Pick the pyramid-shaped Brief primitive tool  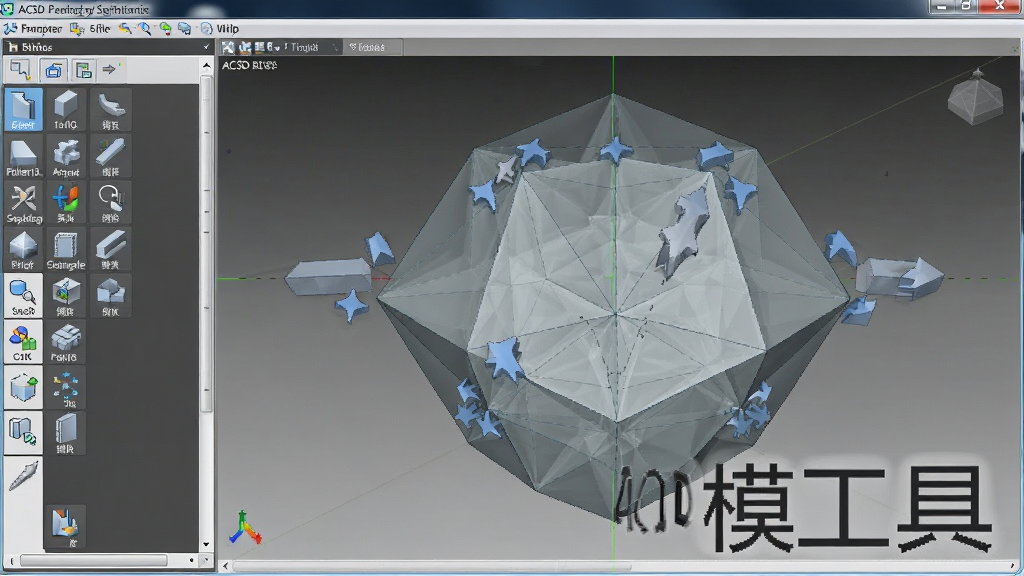(x=24, y=249)
